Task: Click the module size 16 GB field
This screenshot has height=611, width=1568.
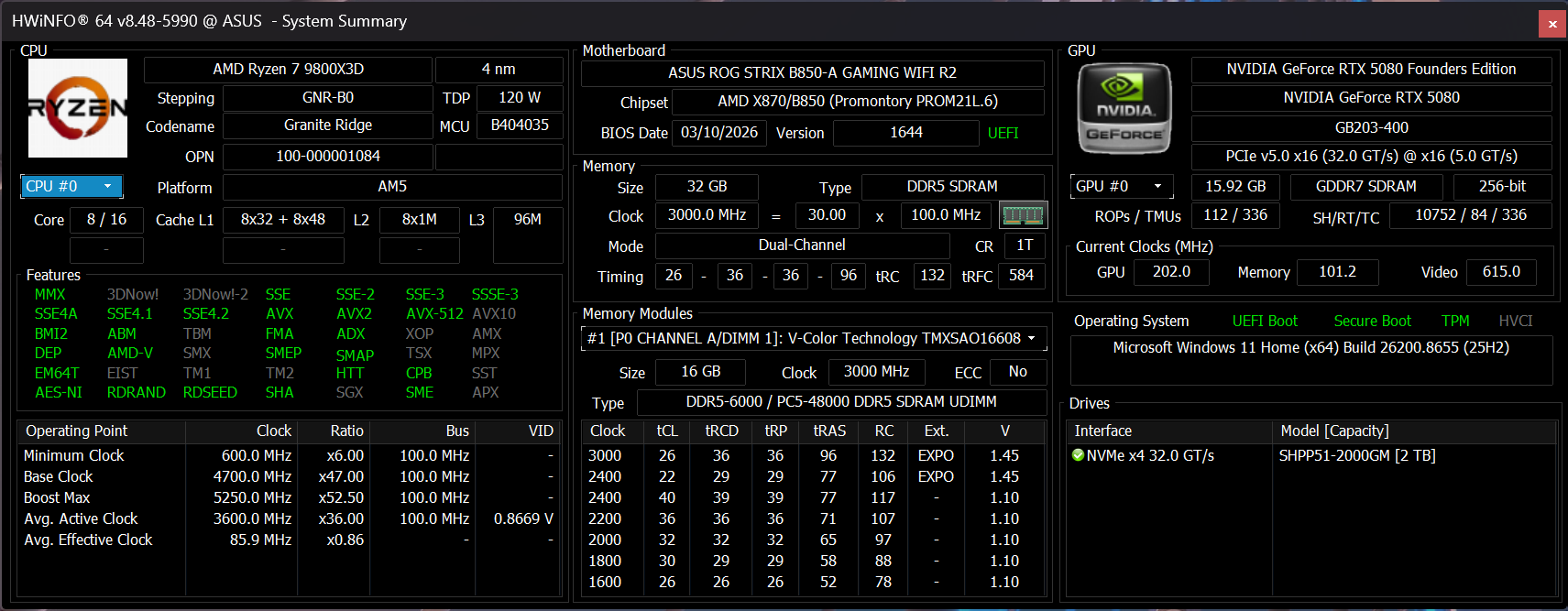Action: tap(700, 372)
